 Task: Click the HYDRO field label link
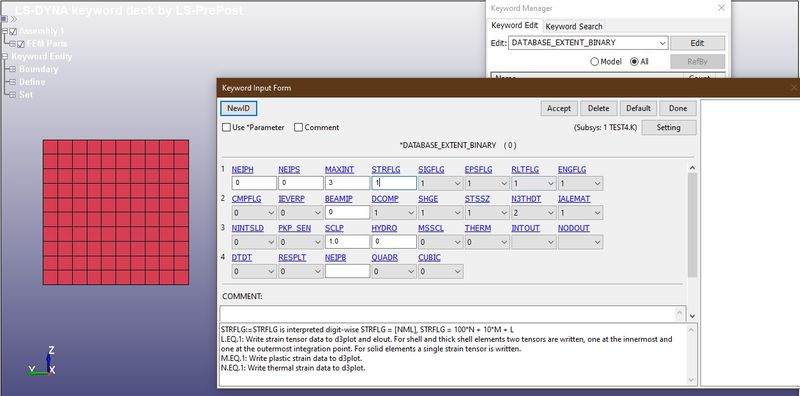pyautogui.click(x=384, y=228)
